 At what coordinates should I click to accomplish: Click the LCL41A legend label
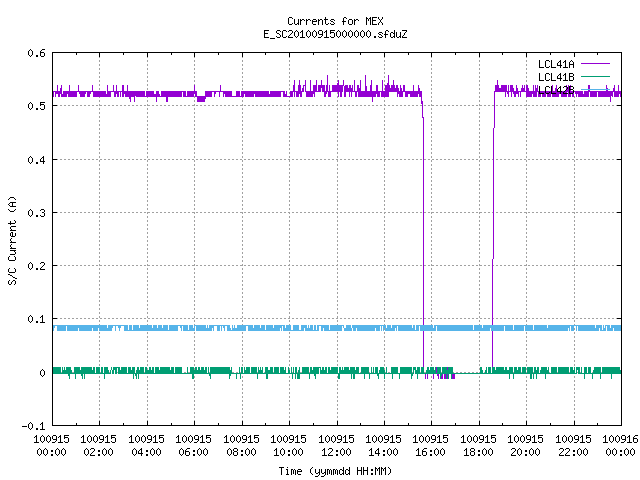click(x=556, y=64)
